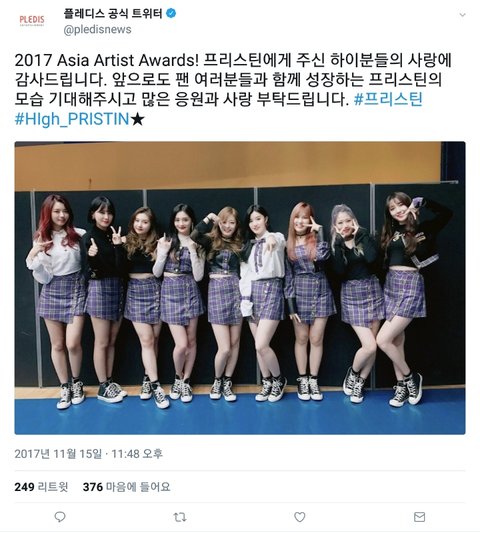Click the blue verified badge
This screenshot has height=533, width=480.
(x=171, y=14)
